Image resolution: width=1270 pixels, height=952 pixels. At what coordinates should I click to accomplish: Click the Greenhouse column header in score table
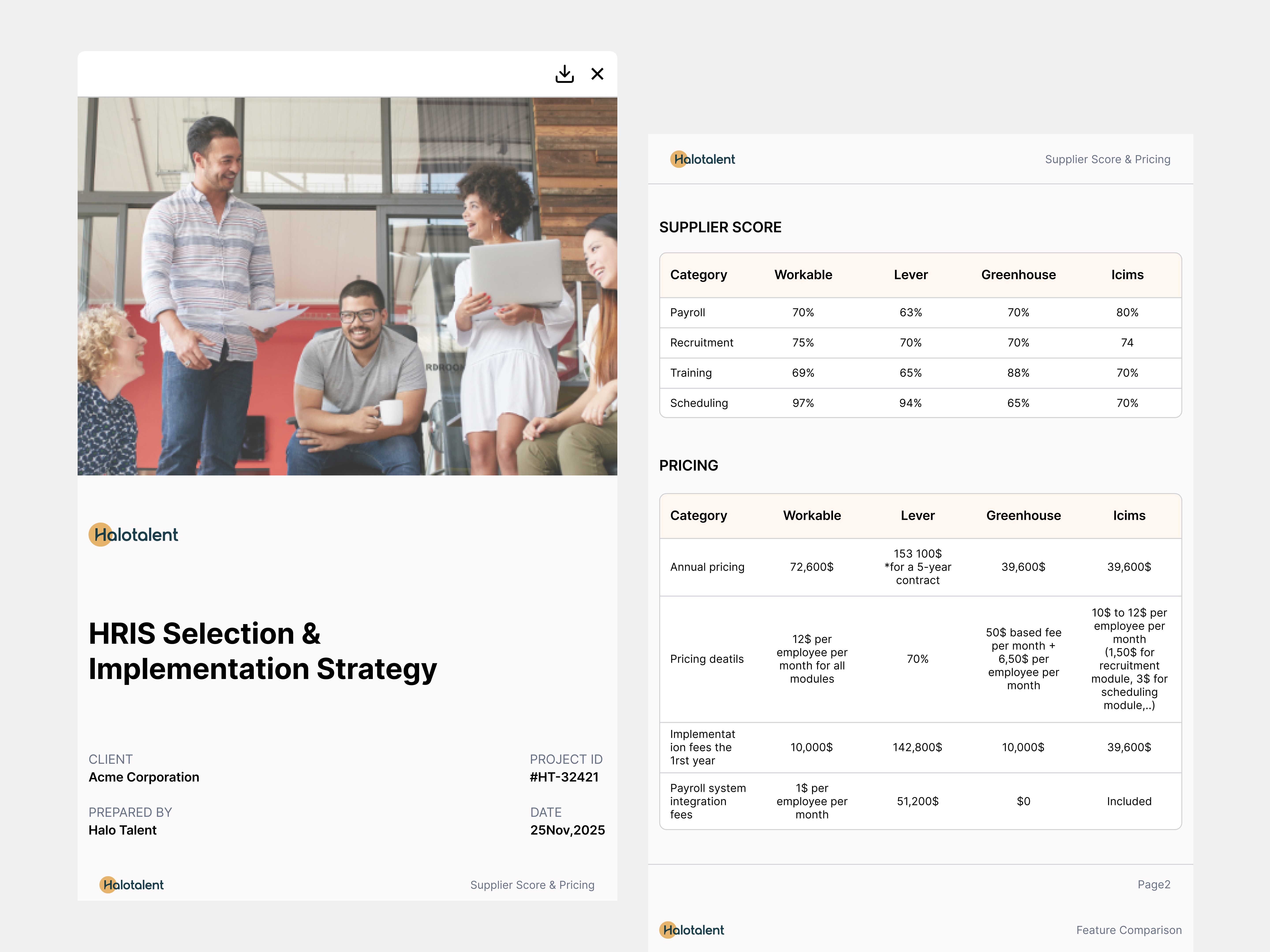[1018, 275]
